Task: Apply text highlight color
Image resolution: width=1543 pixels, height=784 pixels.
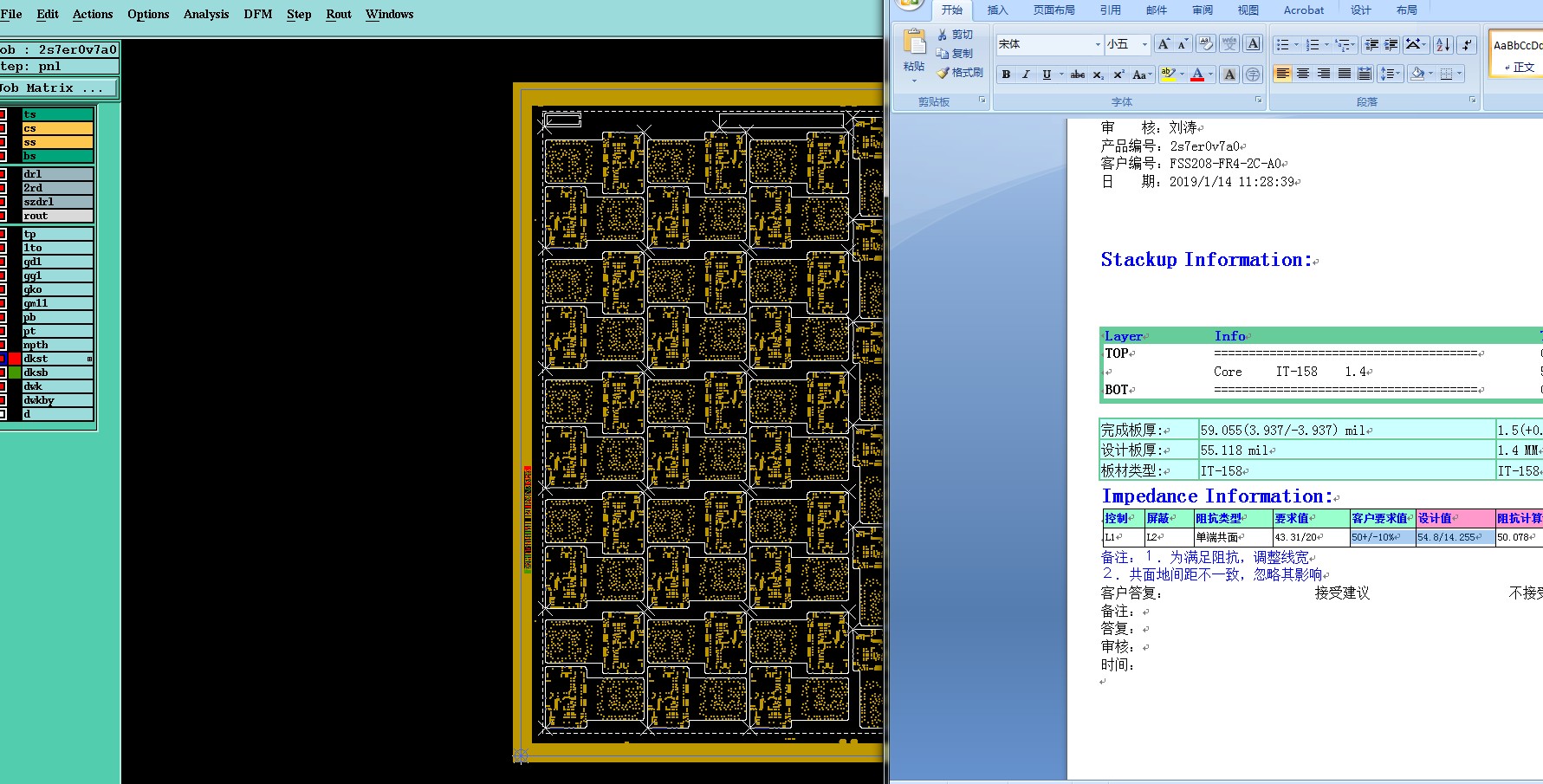Action: pyautogui.click(x=1168, y=75)
